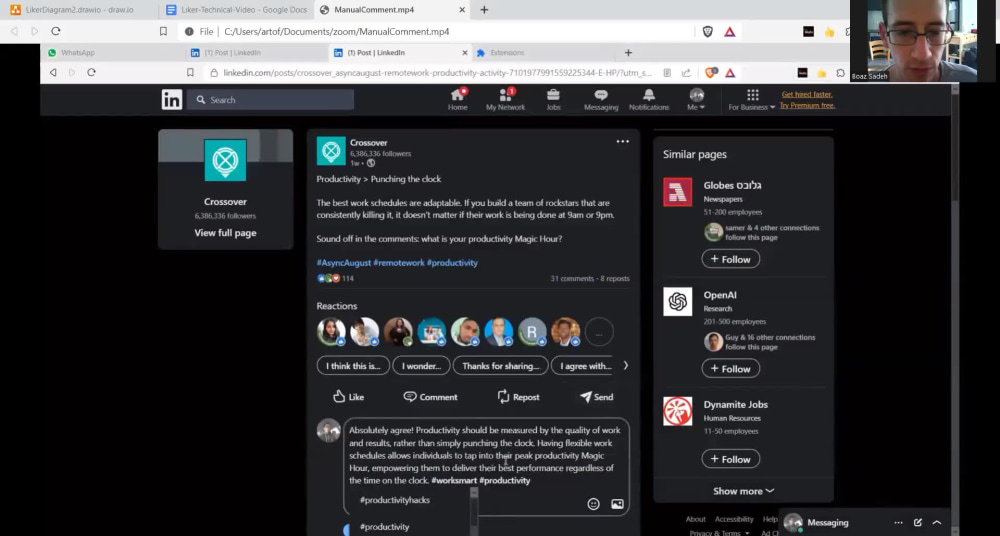Open the Jobs briefcase icon
The image size is (1000, 536).
pos(553,100)
